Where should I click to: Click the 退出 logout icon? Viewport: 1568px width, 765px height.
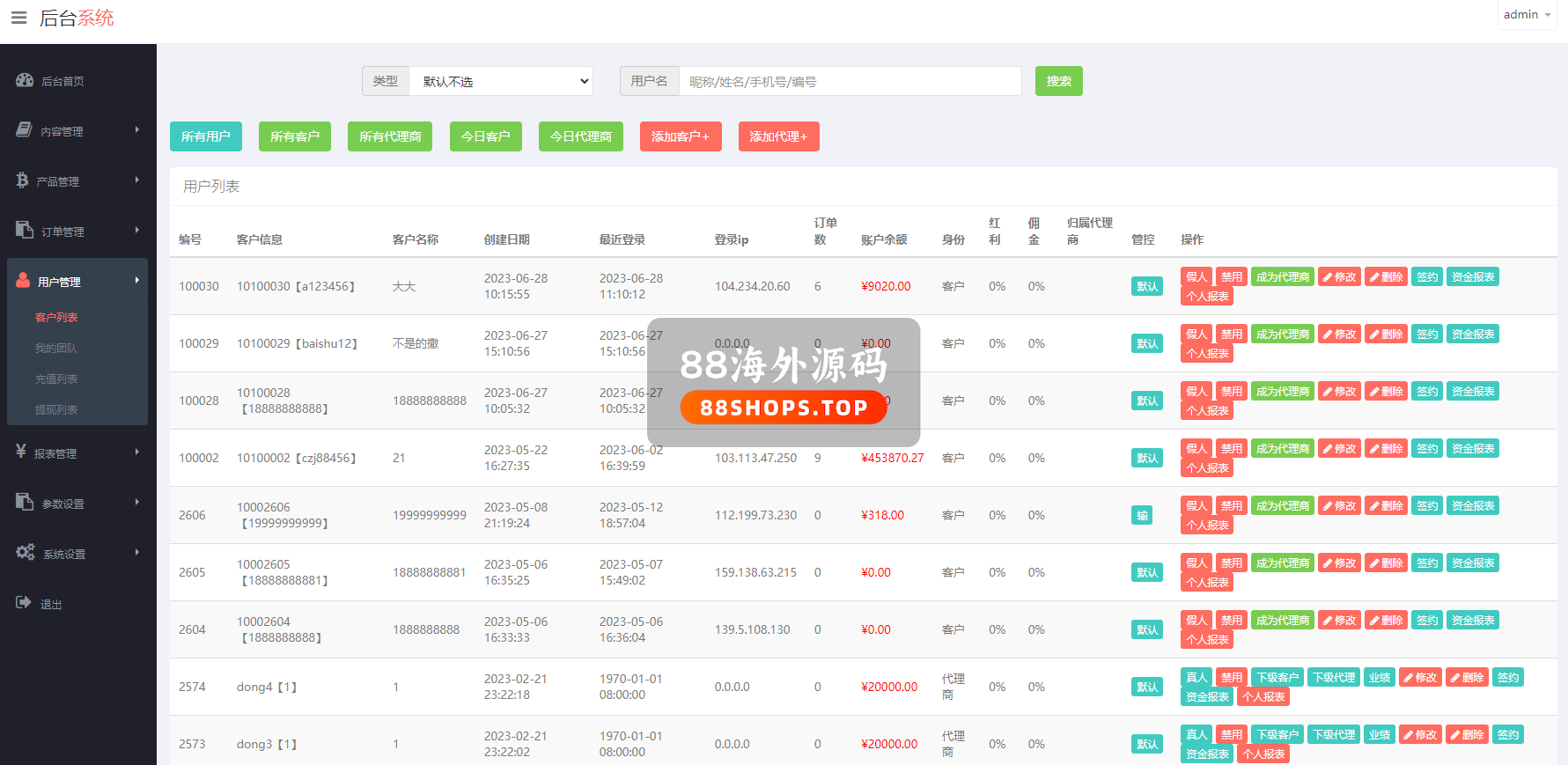(x=24, y=602)
